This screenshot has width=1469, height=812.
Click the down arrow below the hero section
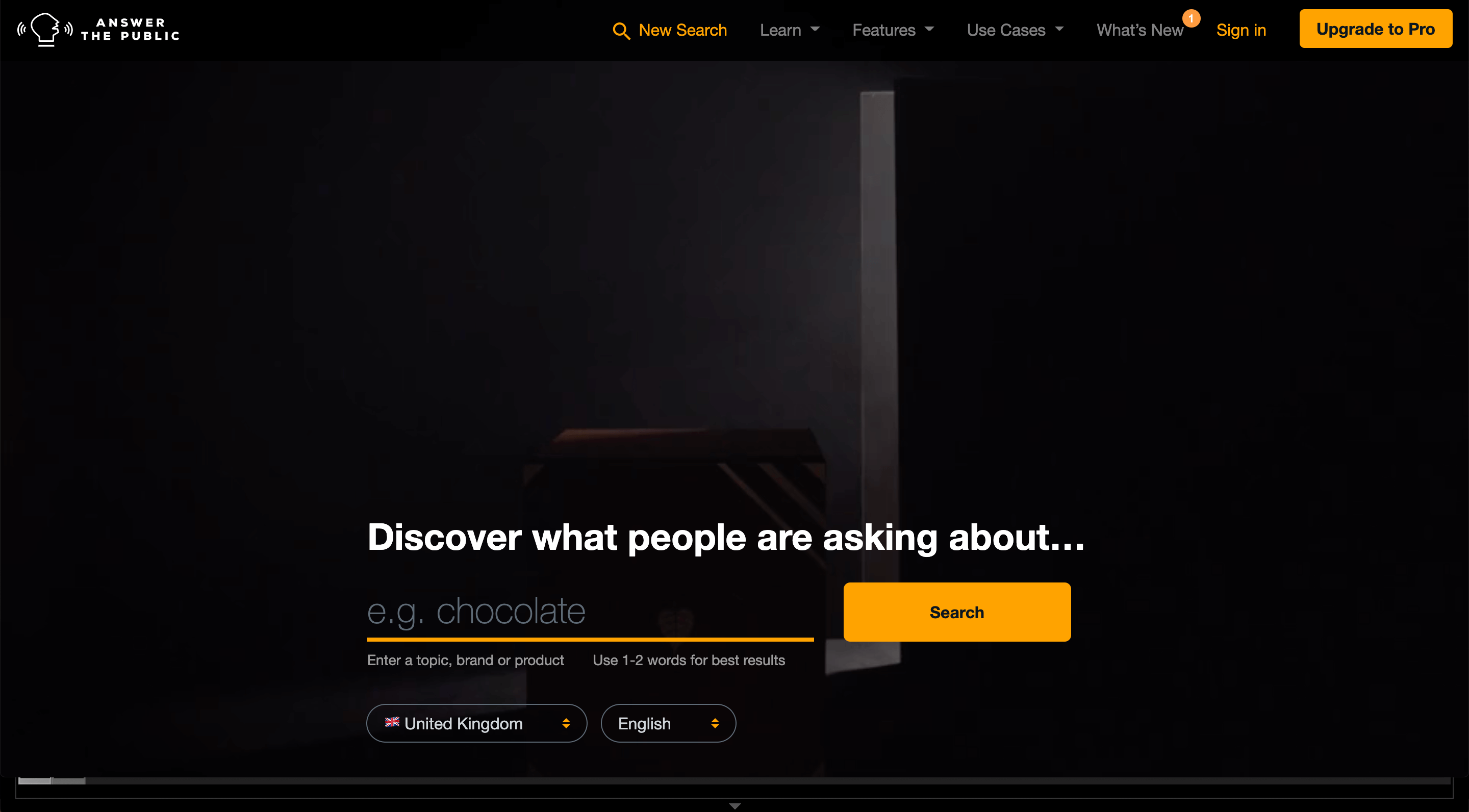(734, 806)
